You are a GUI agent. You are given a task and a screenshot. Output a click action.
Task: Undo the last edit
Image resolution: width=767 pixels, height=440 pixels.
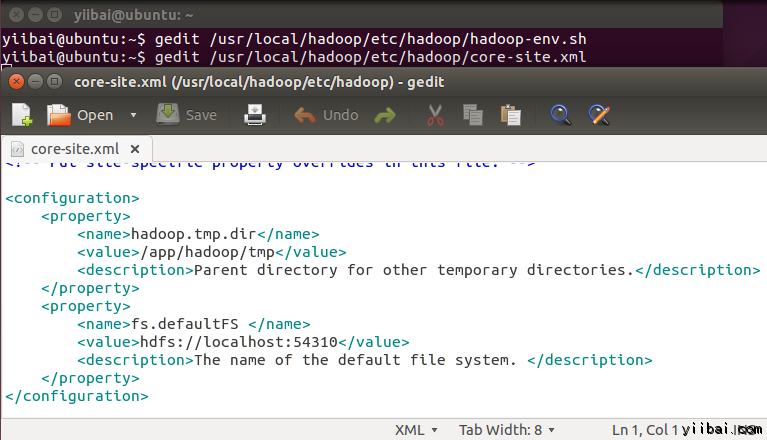pyautogui.click(x=326, y=115)
